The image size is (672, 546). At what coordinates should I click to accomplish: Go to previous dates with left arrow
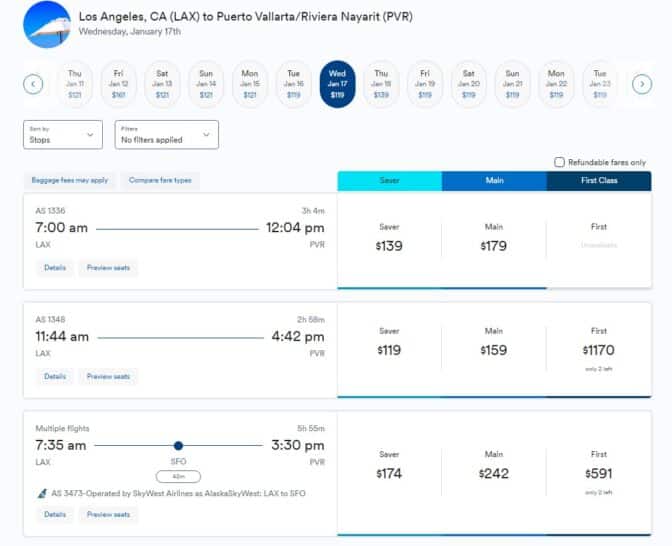point(33,84)
